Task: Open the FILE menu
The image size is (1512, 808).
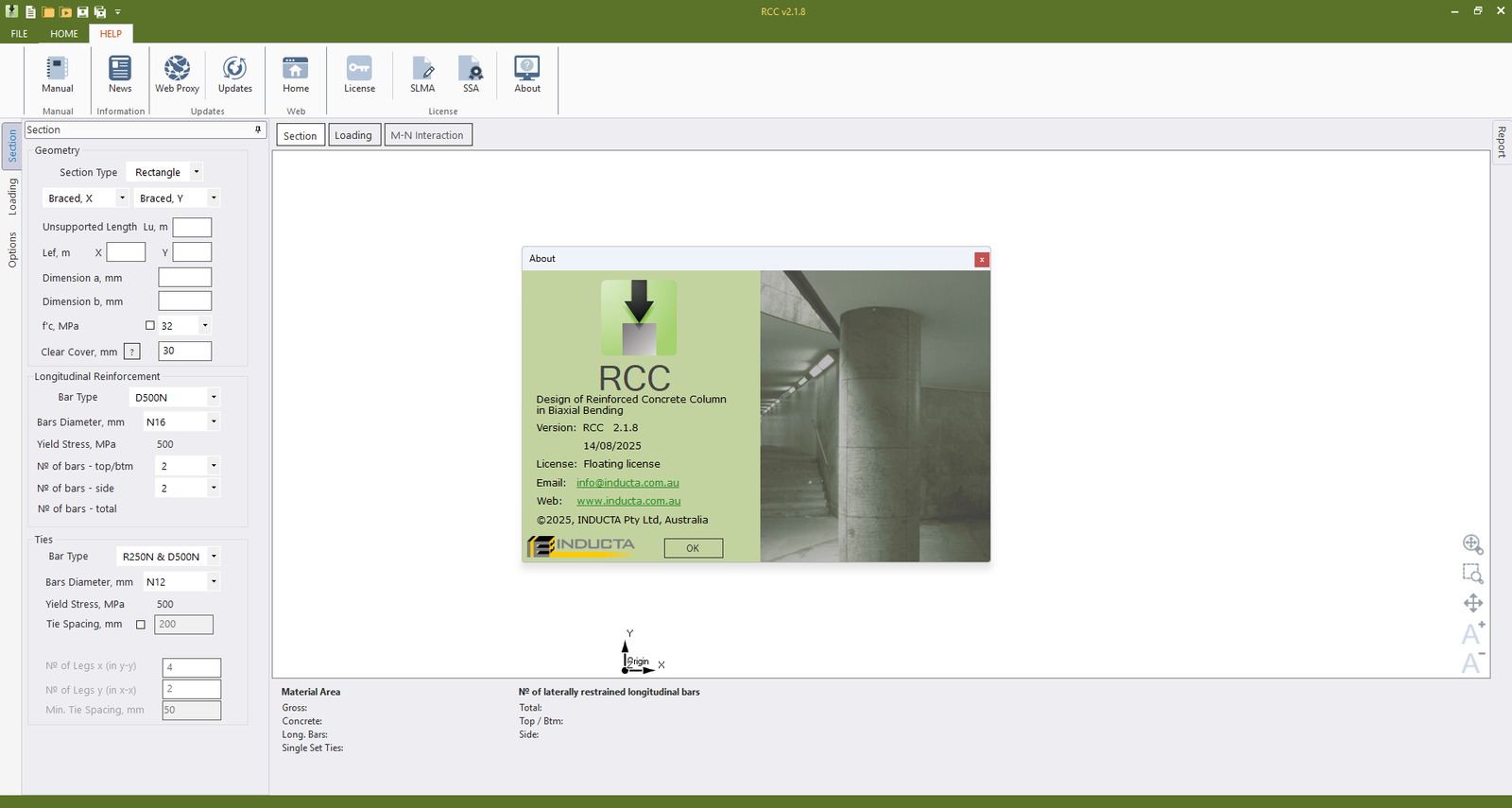Action: tap(19, 33)
